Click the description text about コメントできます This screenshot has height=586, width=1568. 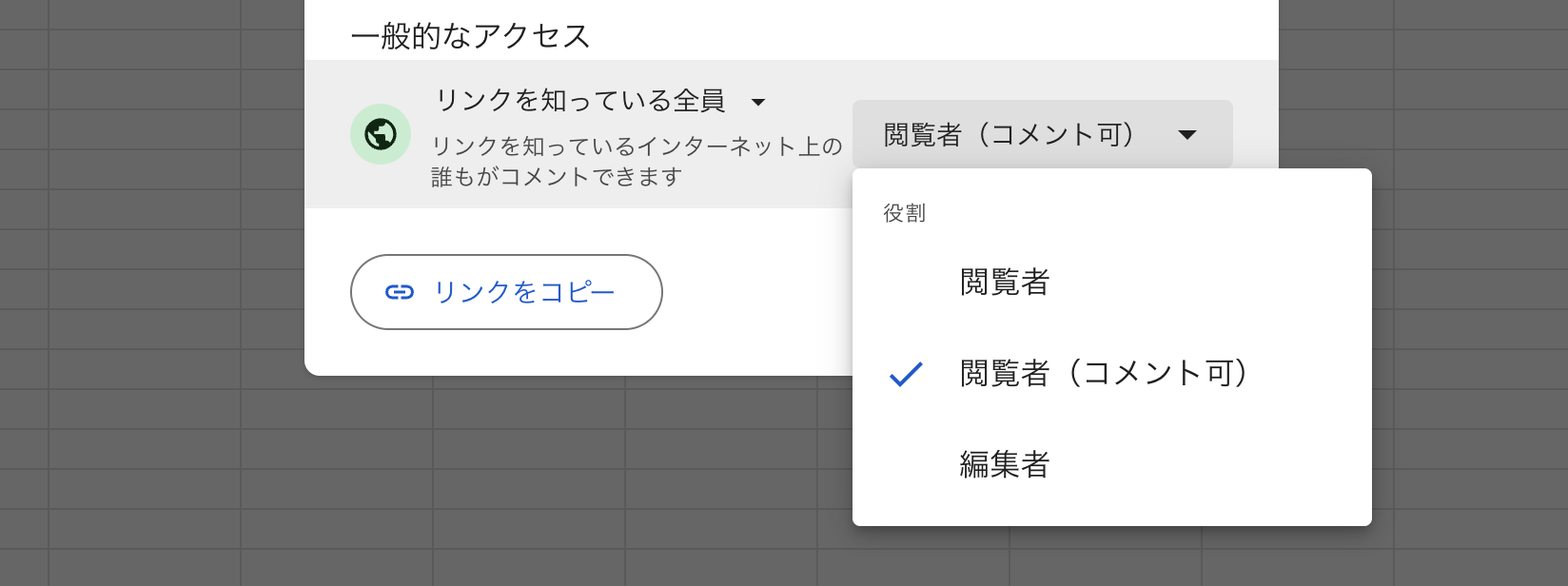tap(637, 161)
